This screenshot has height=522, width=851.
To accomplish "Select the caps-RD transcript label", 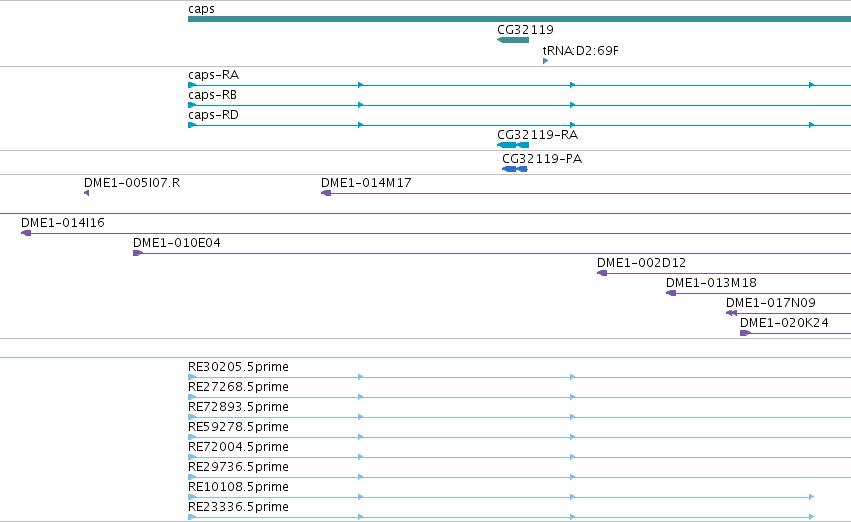I will coord(213,115).
